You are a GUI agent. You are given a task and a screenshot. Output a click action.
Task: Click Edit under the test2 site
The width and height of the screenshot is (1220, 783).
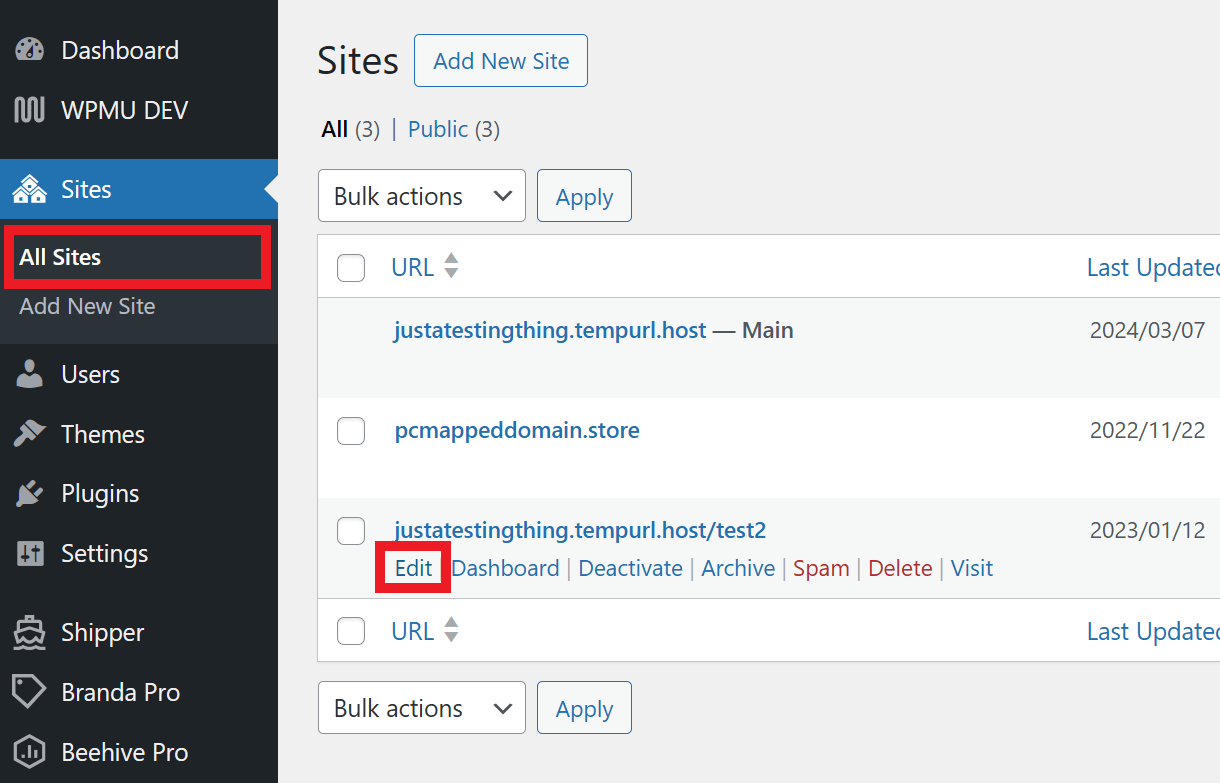pyautogui.click(x=413, y=568)
